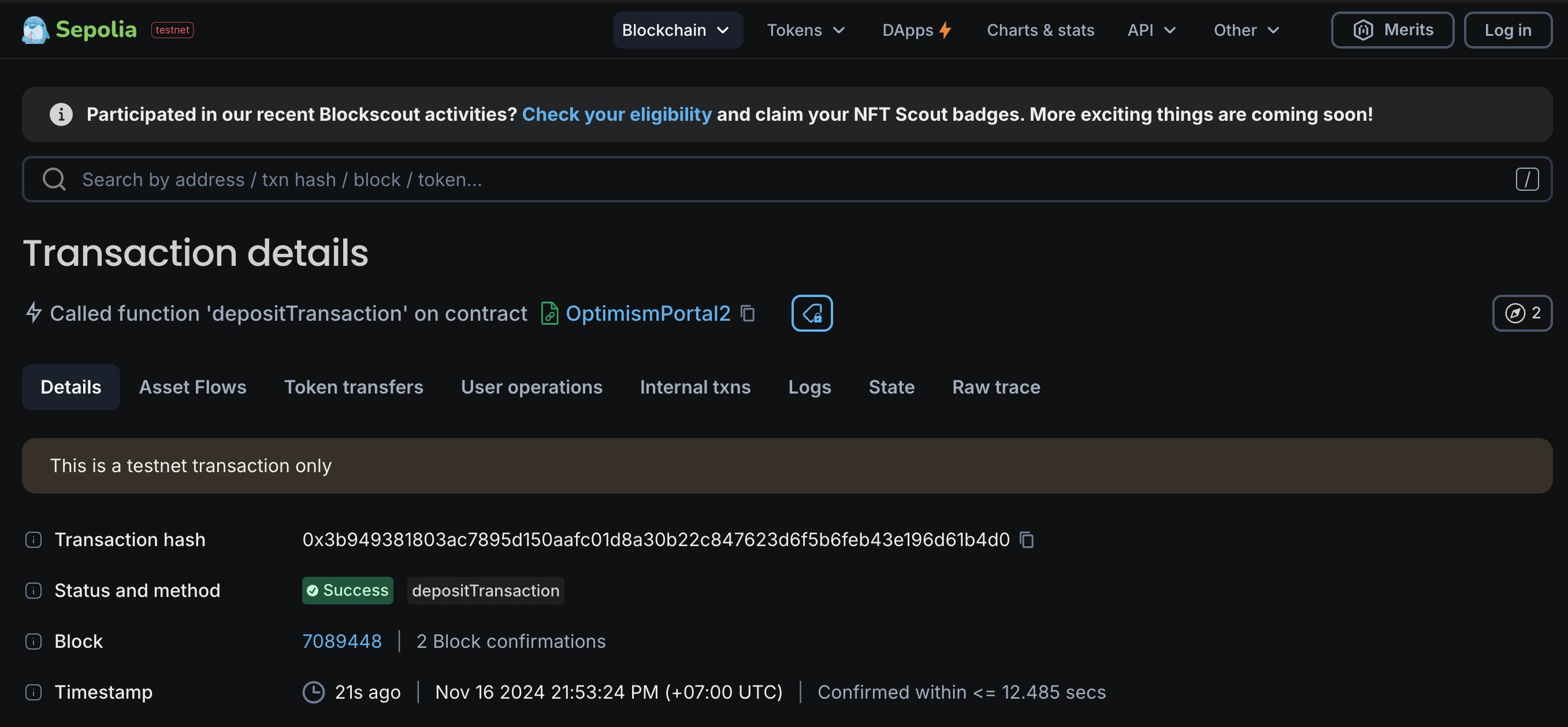Select the Details tab
The image size is (1568, 727).
70,387
